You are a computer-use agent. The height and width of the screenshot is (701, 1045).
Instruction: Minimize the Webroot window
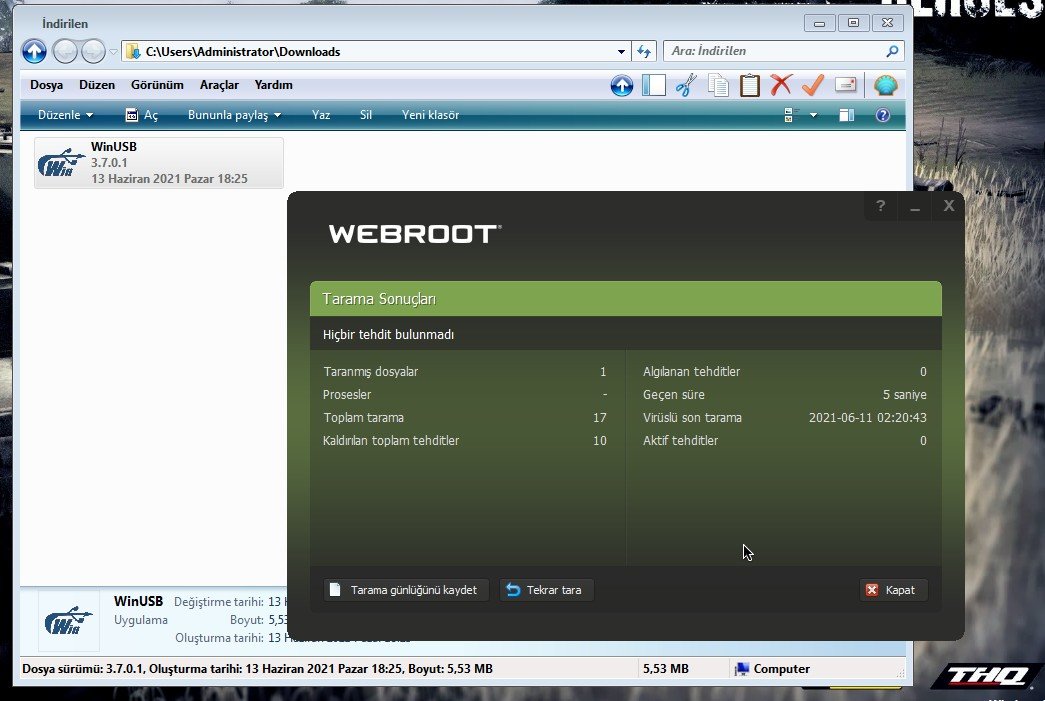click(914, 207)
